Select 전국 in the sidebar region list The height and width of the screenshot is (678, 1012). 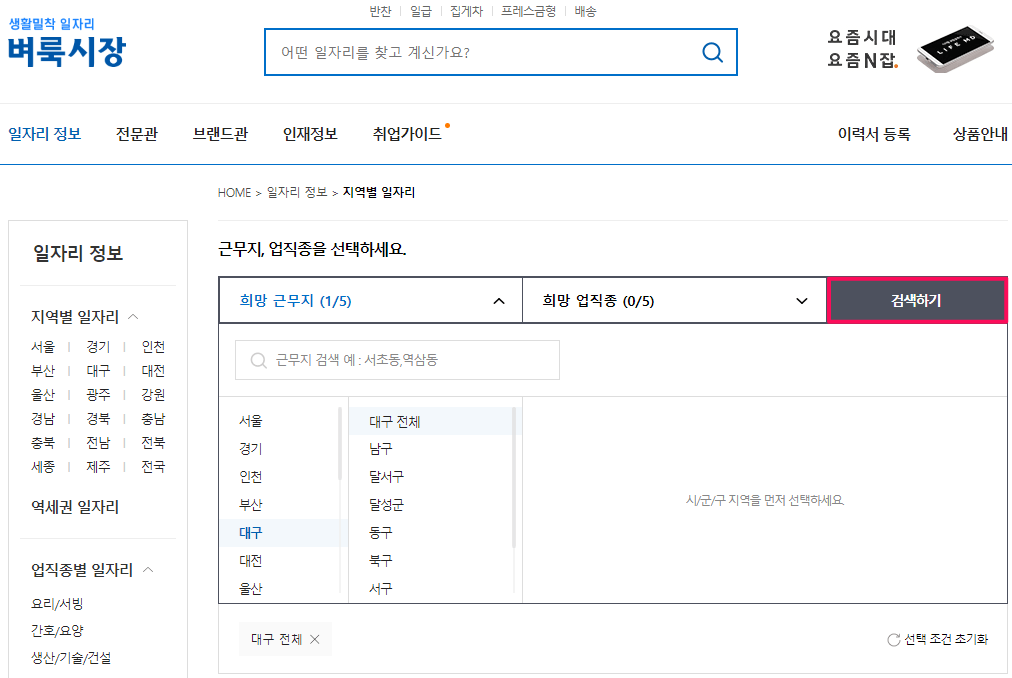pyautogui.click(x=153, y=466)
